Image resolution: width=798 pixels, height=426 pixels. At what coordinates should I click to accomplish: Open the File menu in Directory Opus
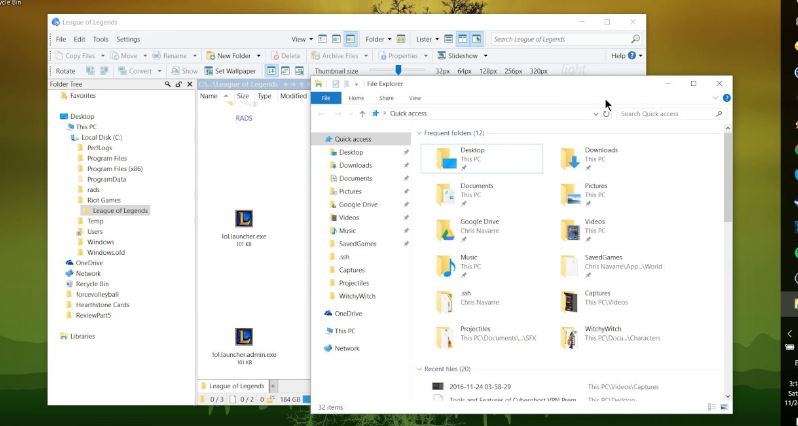61,39
